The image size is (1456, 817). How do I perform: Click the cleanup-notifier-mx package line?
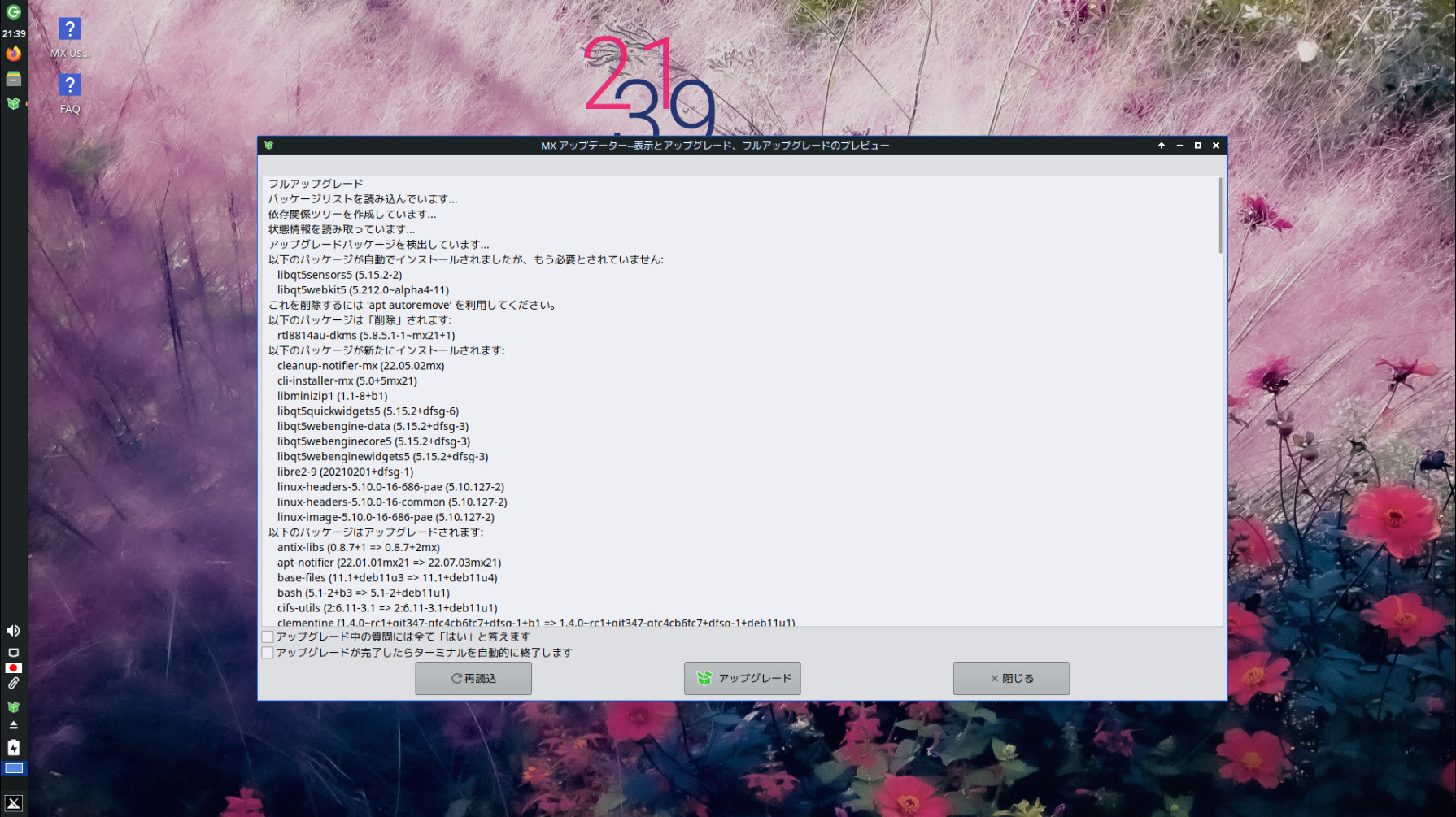pos(360,366)
